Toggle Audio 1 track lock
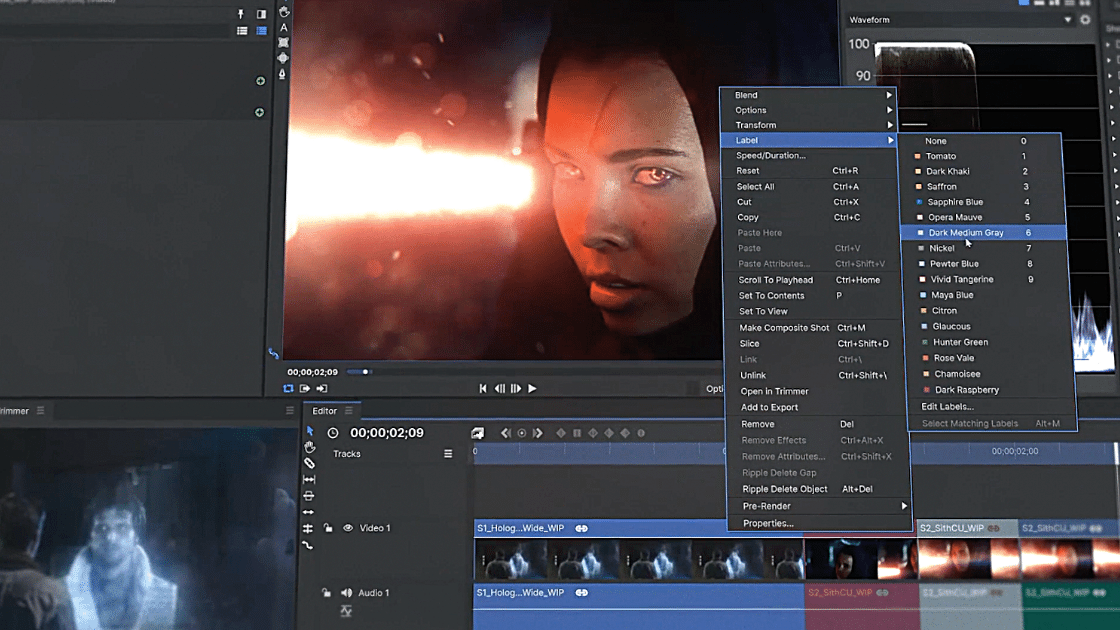 tap(326, 593)
